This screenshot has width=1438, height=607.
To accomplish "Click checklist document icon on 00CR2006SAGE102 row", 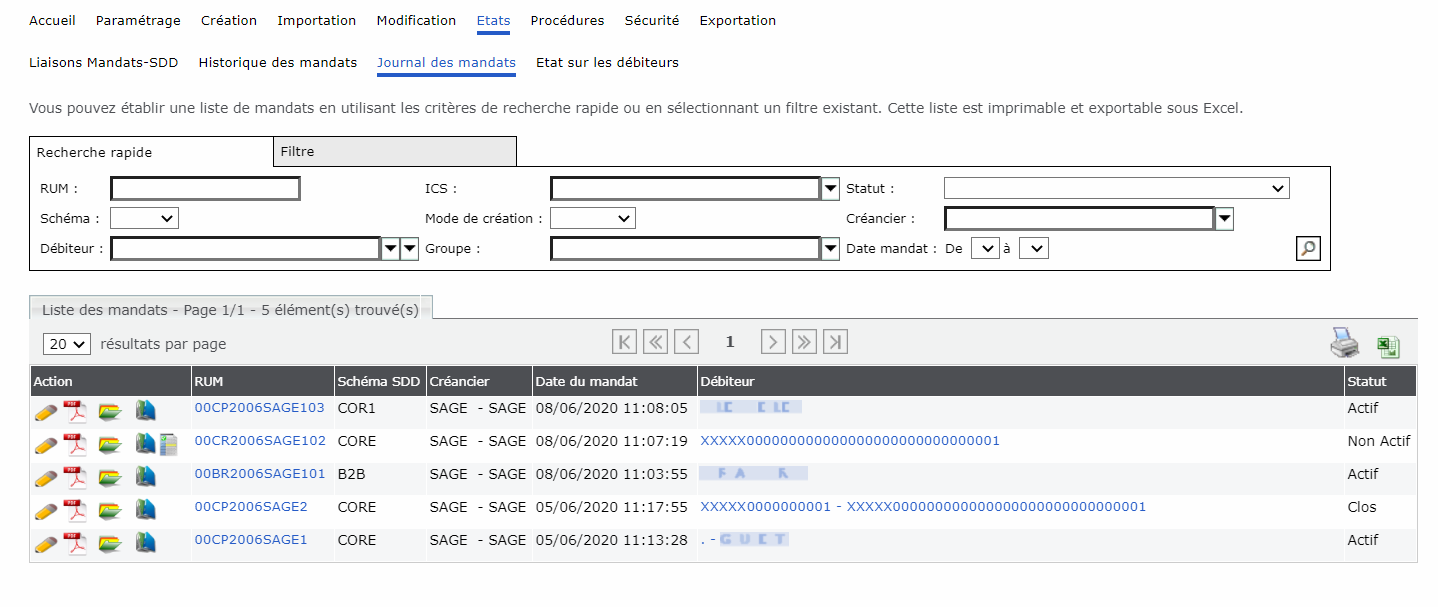I will tap(168, 443).
